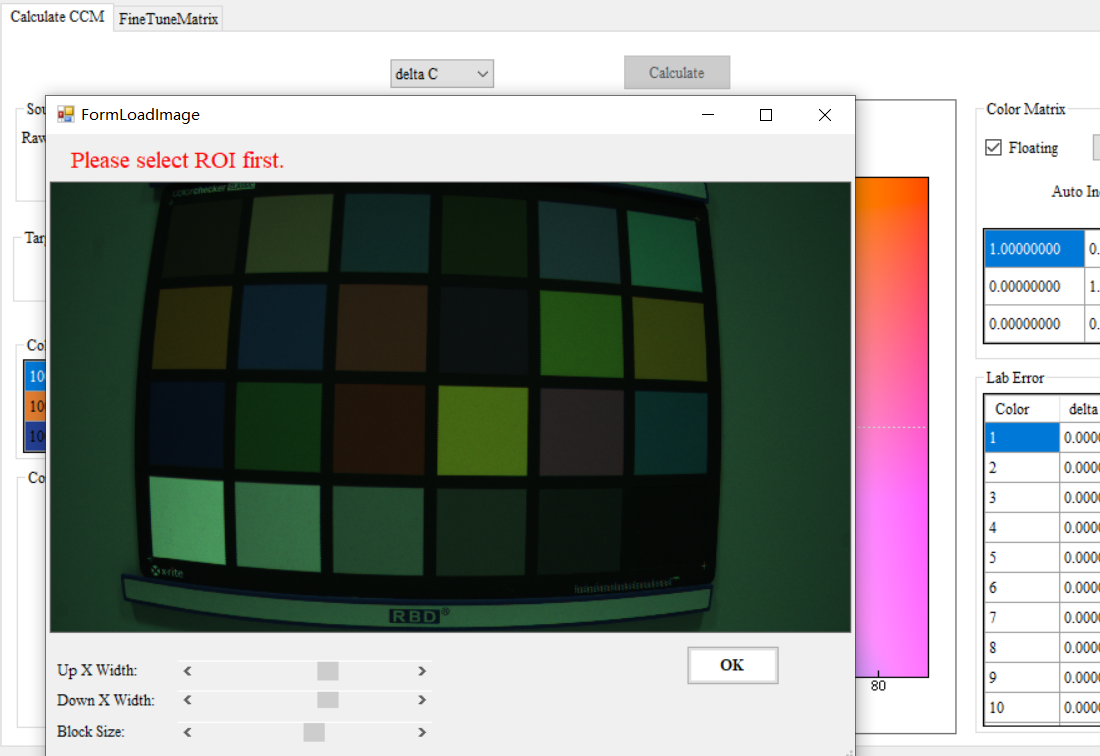Click right arrow of Down X Width slider
This screenshot has height=756, width=1100.
[422, 700]
